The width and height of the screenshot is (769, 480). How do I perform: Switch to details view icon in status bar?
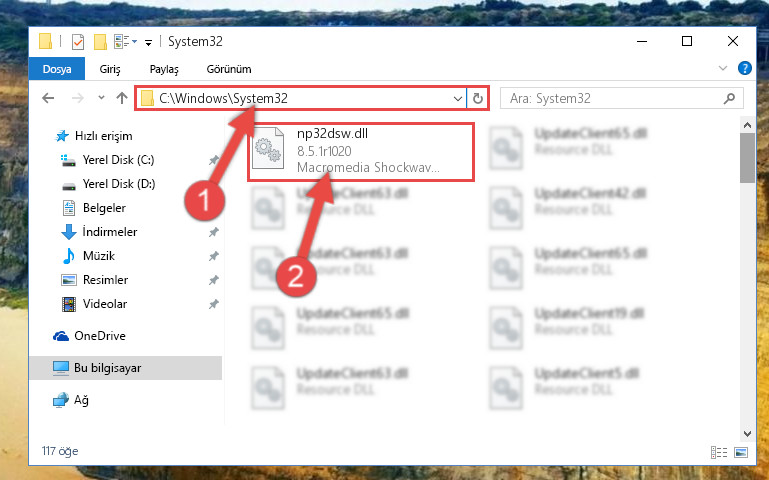718,452
